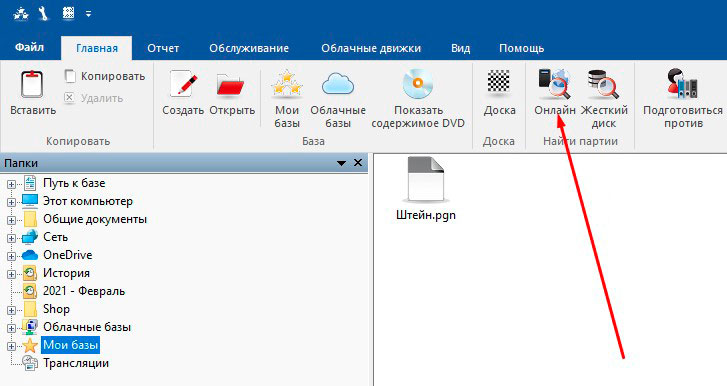Image resolution: width=727 pixels, height=386 pixels.
Task: Expand the Путь к базе node
Action: point(11,184)
